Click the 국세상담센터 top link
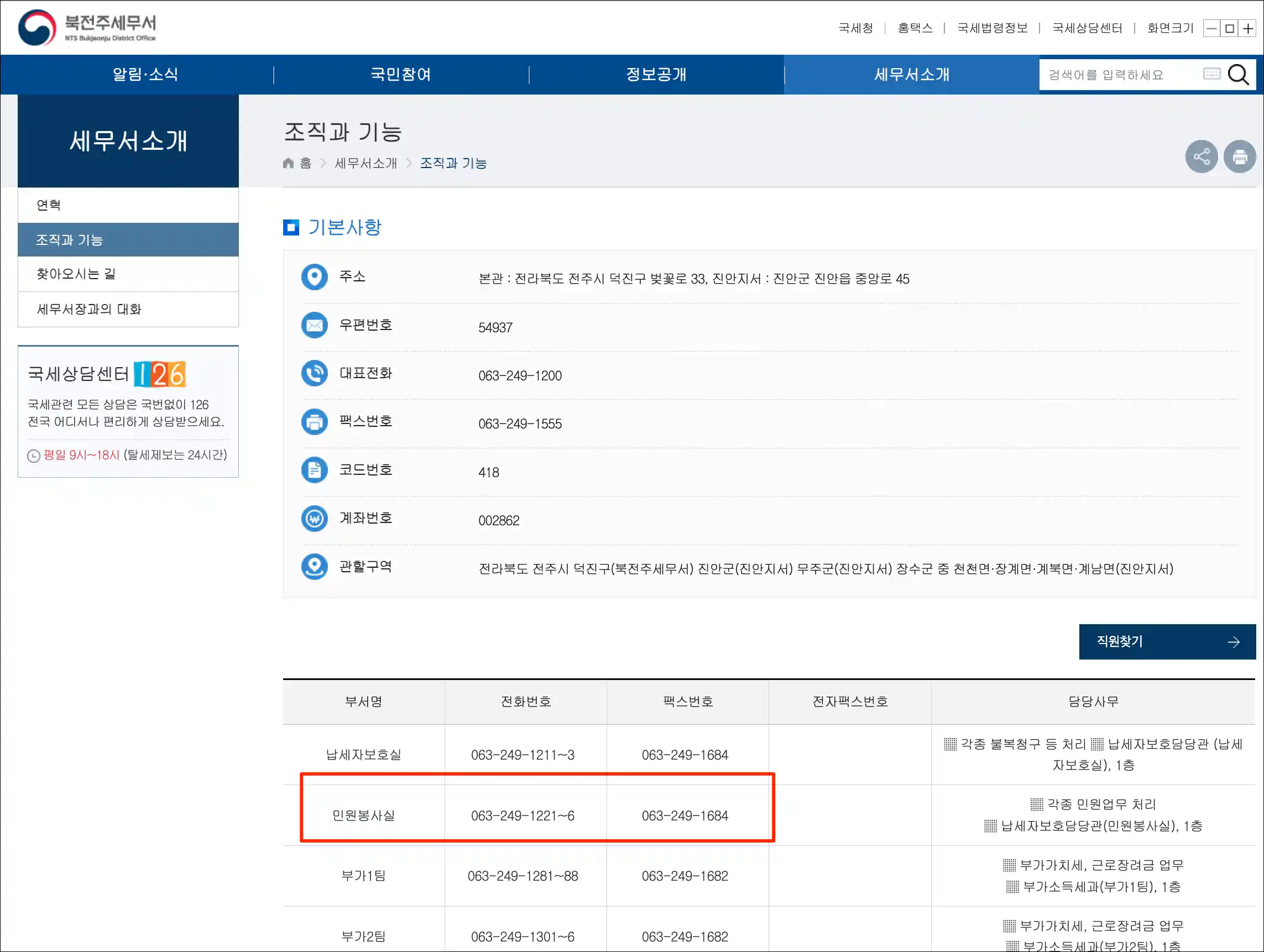The image size is (1264, 952). pos(1087,29)
